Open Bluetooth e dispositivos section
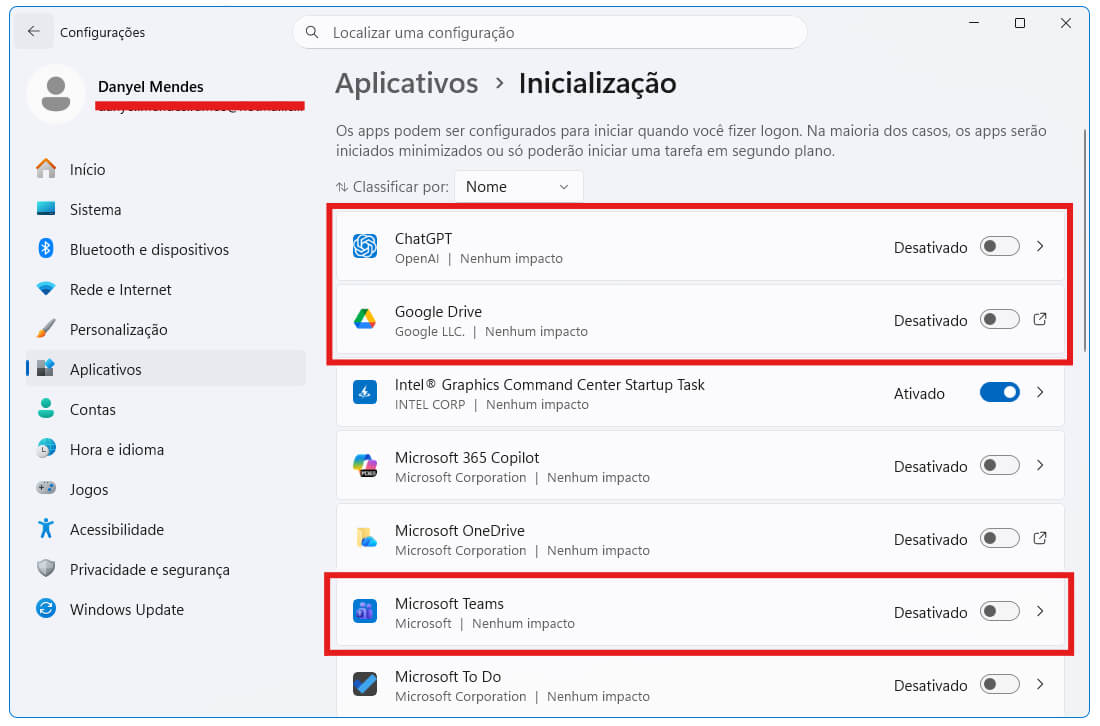 tap(166, 249)
